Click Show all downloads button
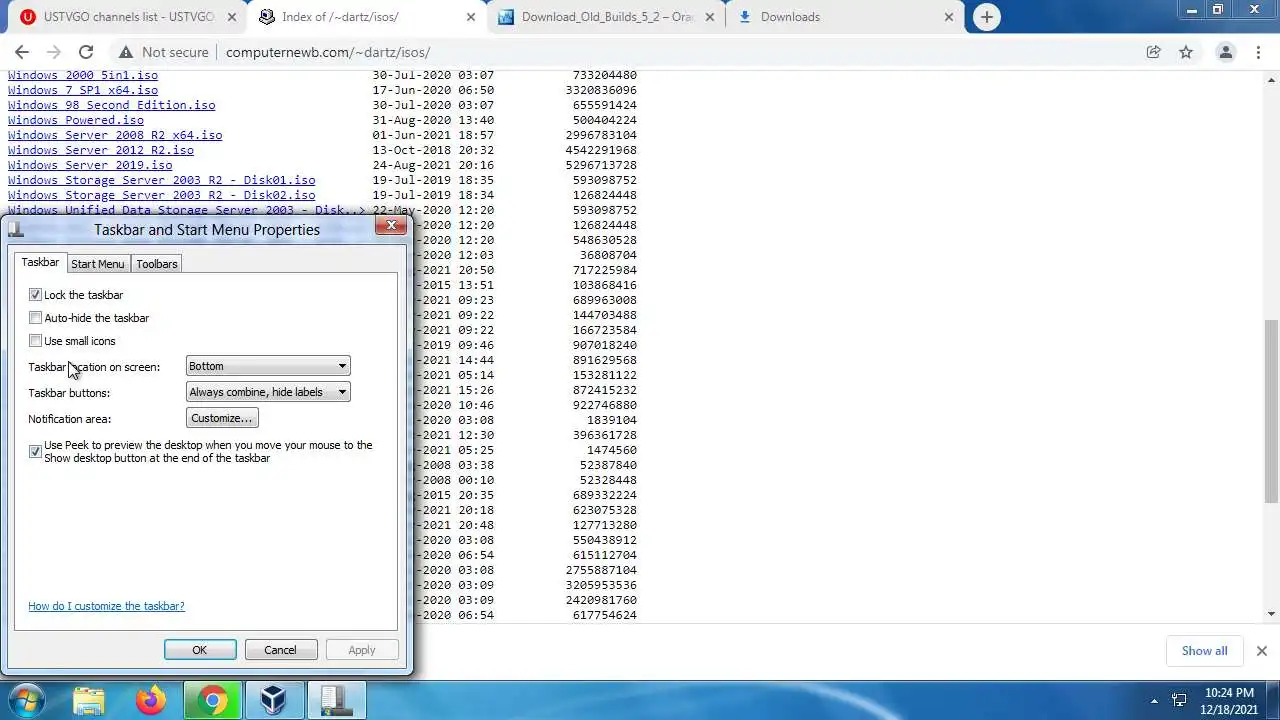 (x=1204, y=651)
